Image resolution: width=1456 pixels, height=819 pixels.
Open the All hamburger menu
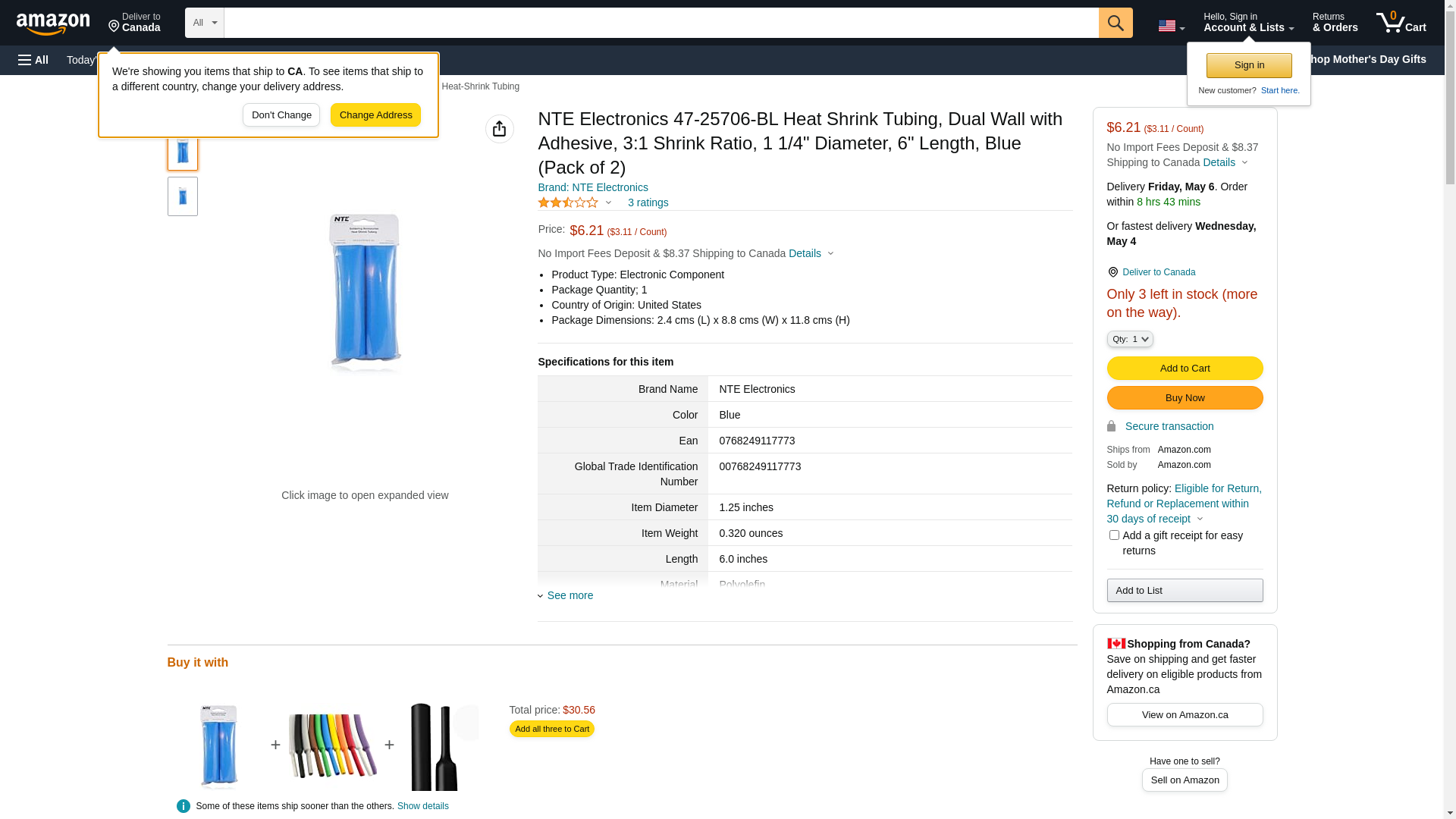[33, 60]
